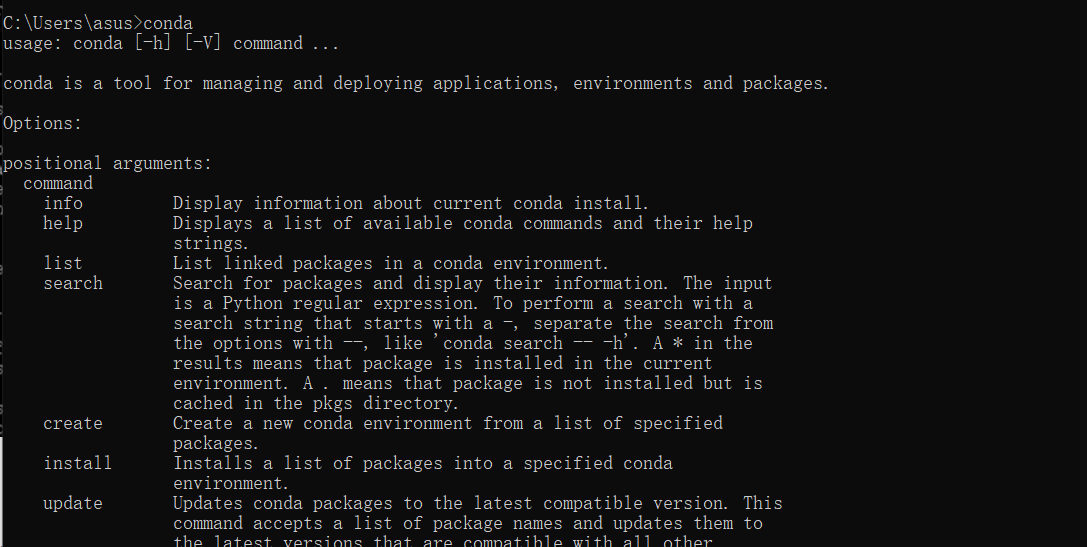Click 'search string that starts with a -' line
Viewport: 1087px width, 547px height.
click(x=473, y=324)
